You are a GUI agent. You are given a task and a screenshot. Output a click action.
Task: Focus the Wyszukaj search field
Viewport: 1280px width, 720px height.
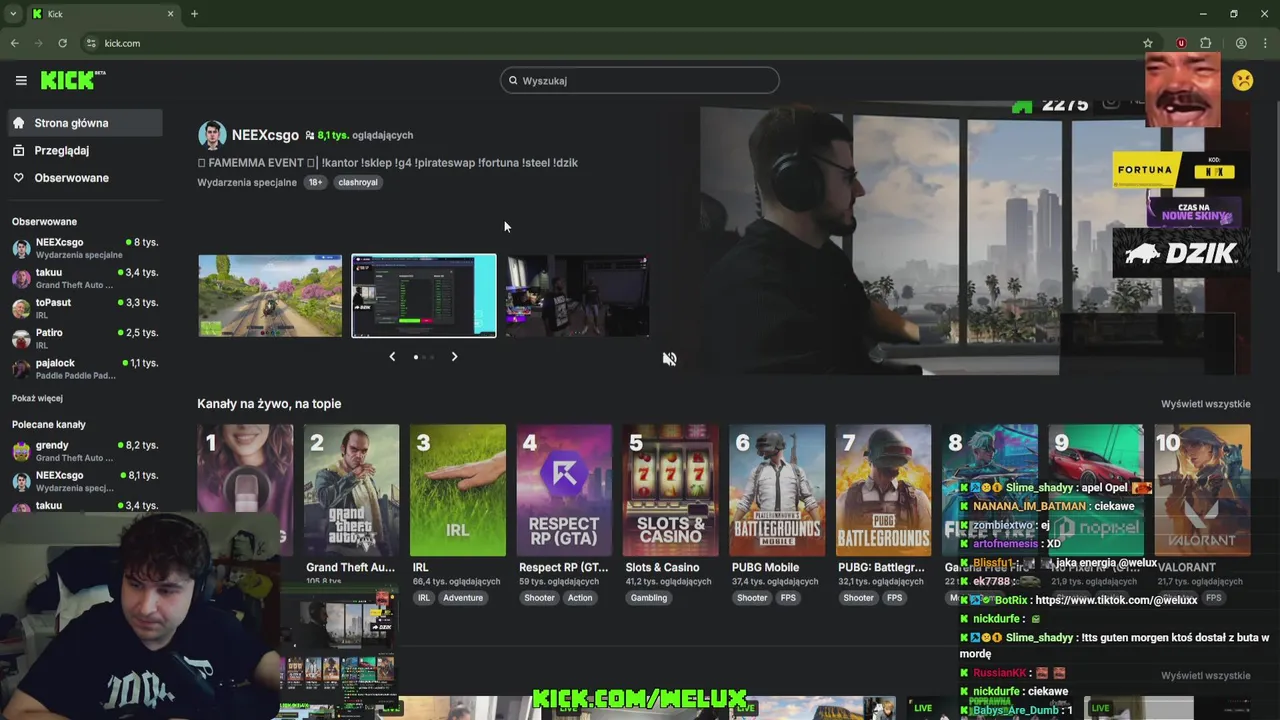[x=640, y=80]
